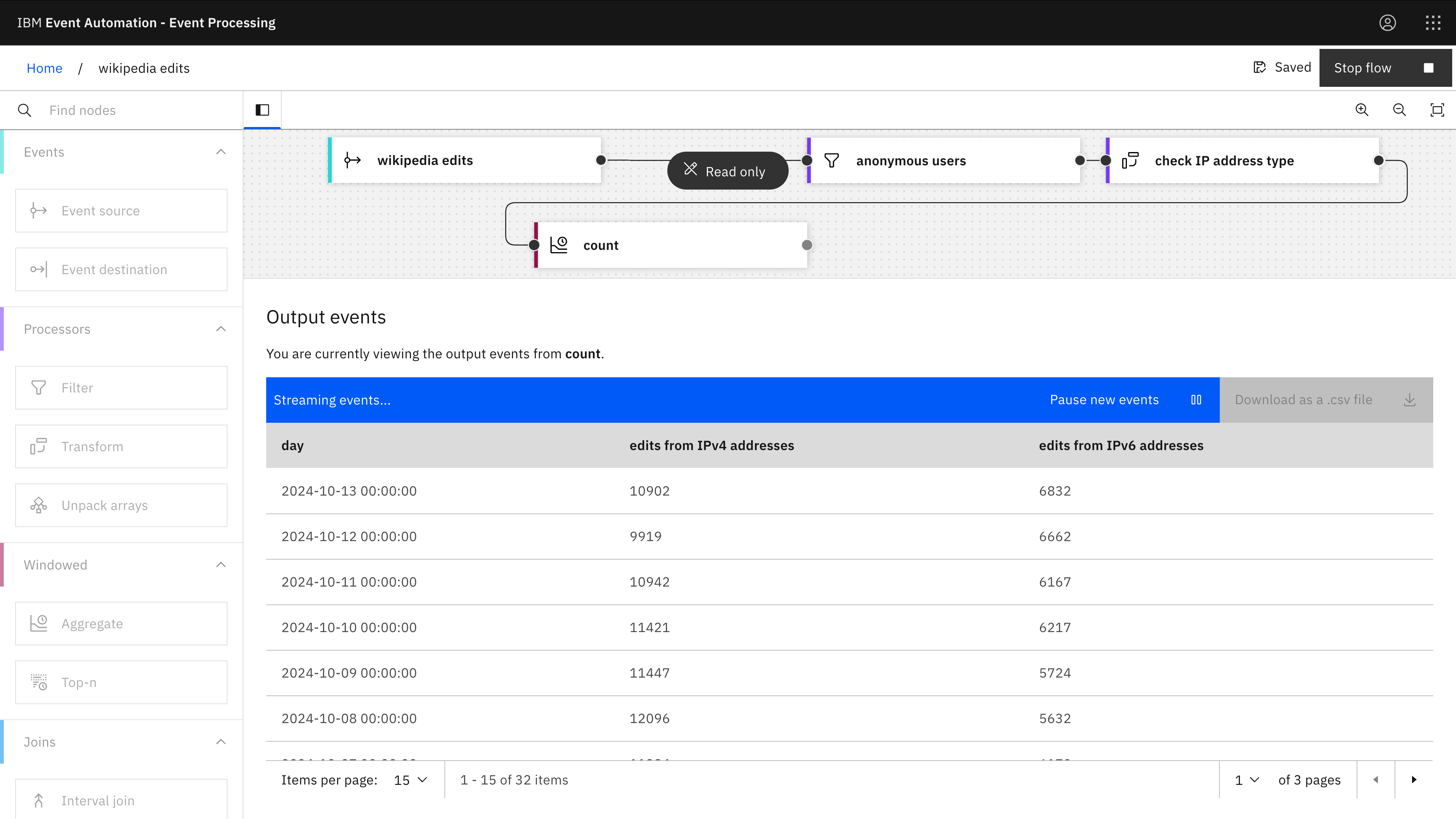Toggle the node palette side panel
This screenshot has height=819, width=1456.
pyautogui.click(x=262, y=110)
